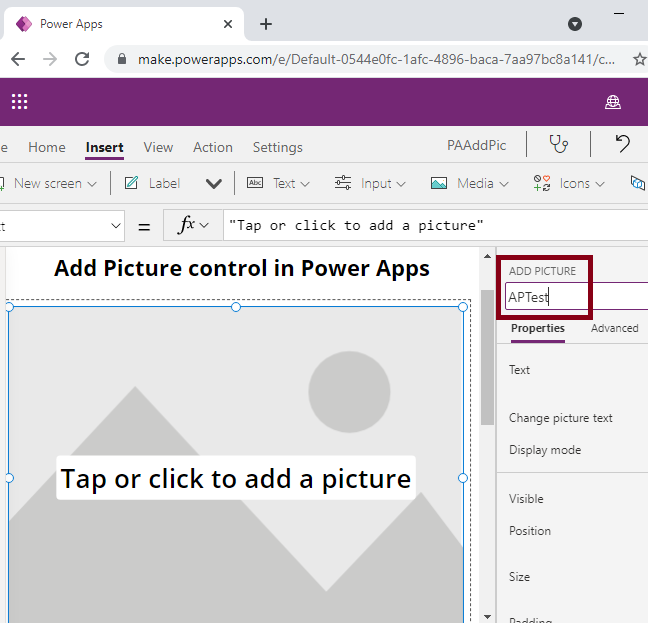Click the Size property label

(519, 576)
